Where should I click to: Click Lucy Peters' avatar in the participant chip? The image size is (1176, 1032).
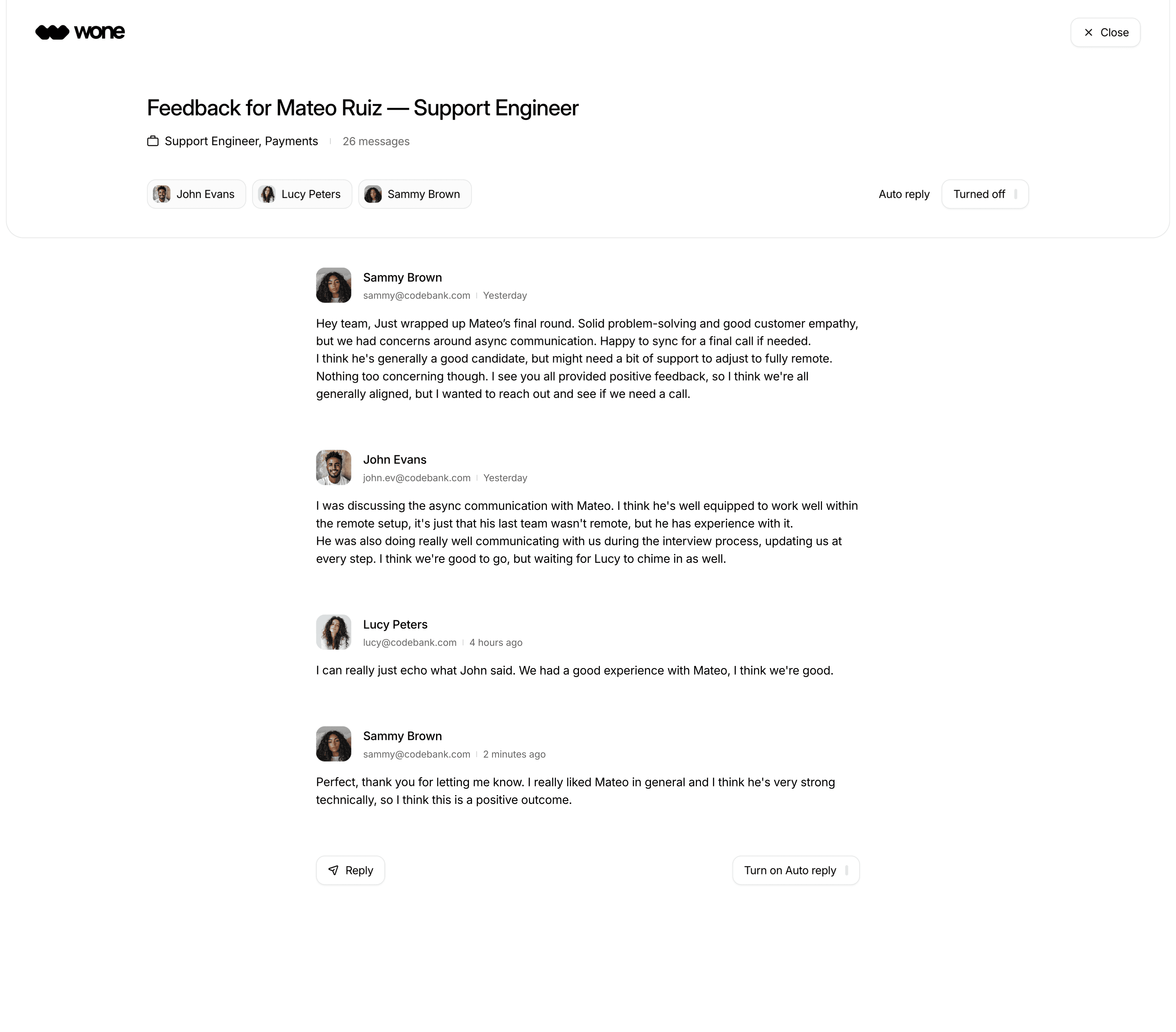point(267,194)
